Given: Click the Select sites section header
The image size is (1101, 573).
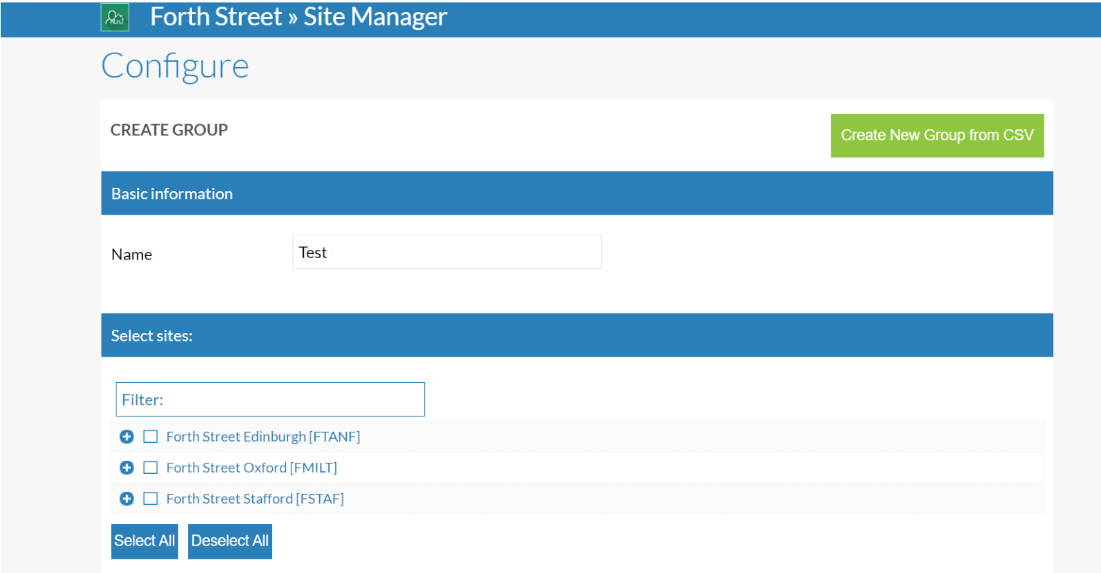Looking at the screenshot, I should [152, 336].
